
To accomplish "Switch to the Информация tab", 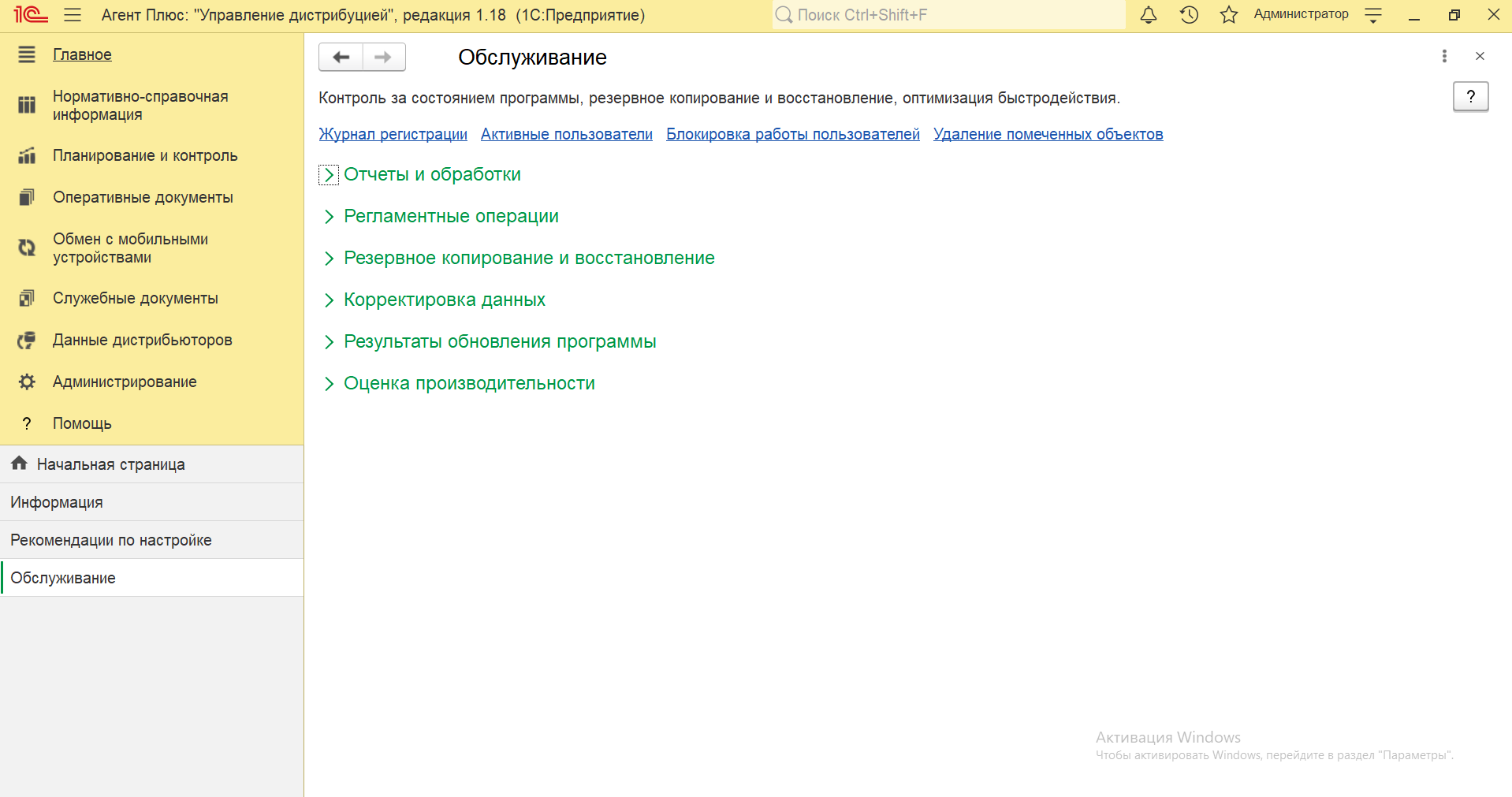I will pyautogui.click(x=151, y=502).
